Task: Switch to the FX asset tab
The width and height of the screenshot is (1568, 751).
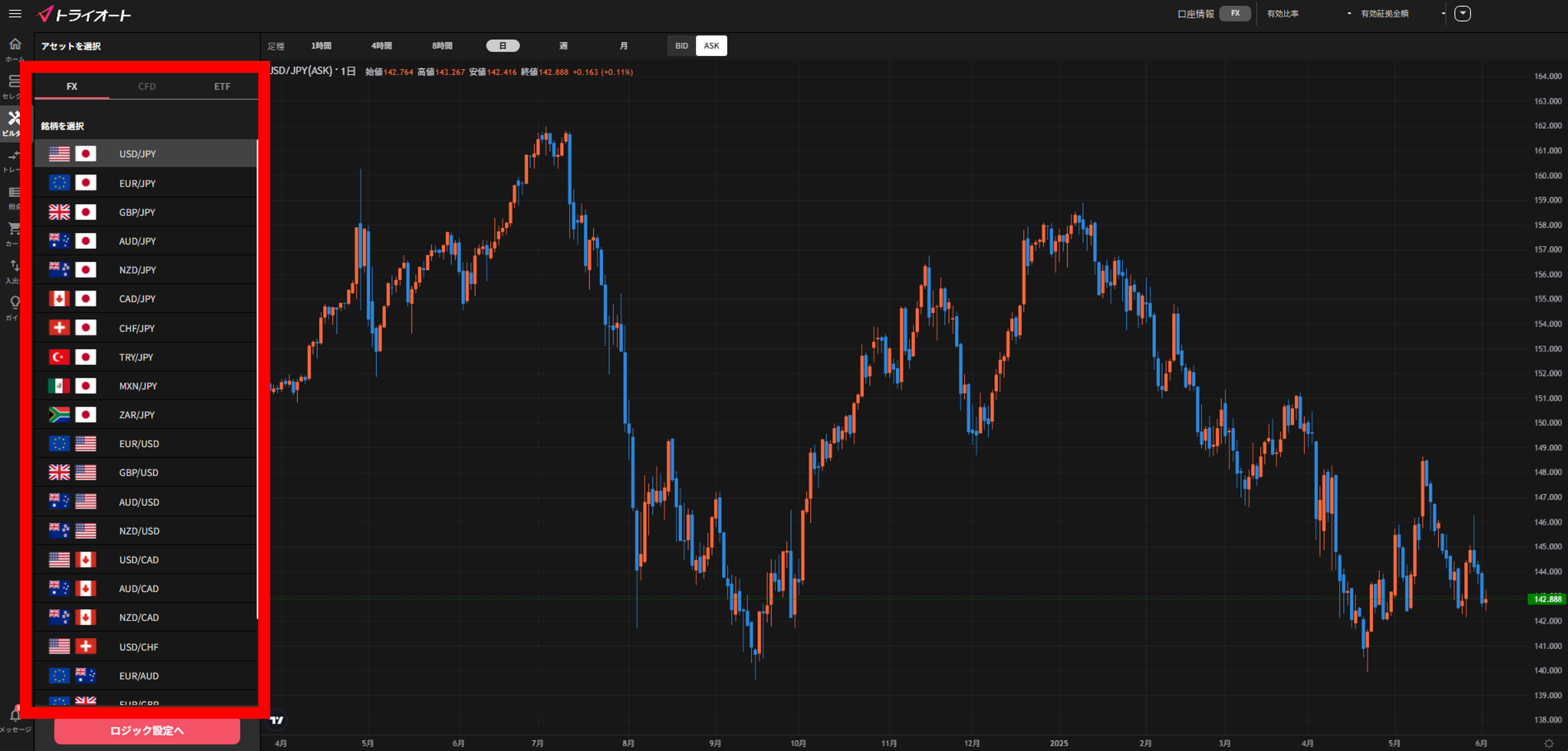Action: (x=72, y=87)
